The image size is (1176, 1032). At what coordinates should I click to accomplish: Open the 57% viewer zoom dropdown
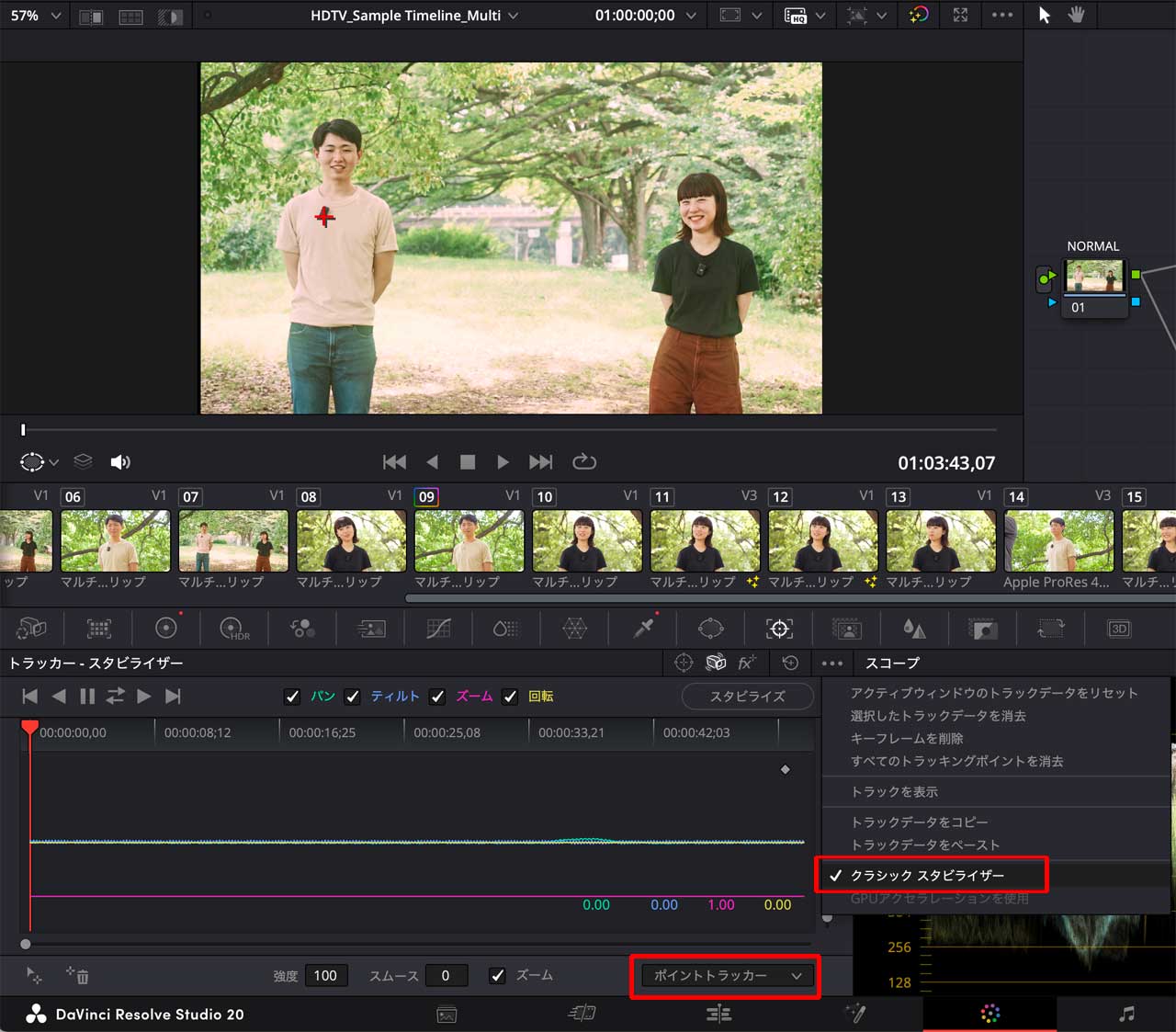pyautogui.click(x=35, y=15)
